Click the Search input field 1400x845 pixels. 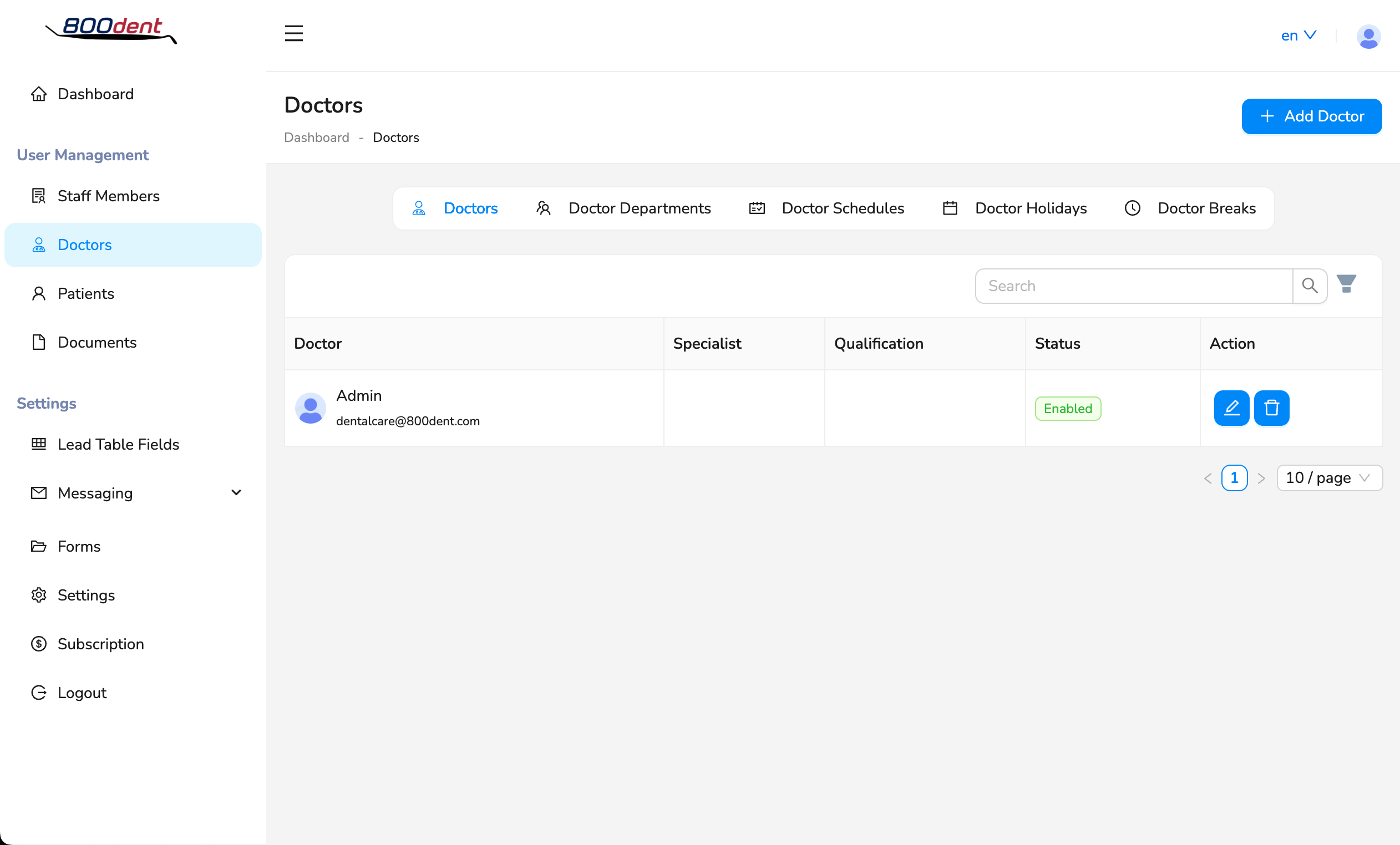[1134, 286]
